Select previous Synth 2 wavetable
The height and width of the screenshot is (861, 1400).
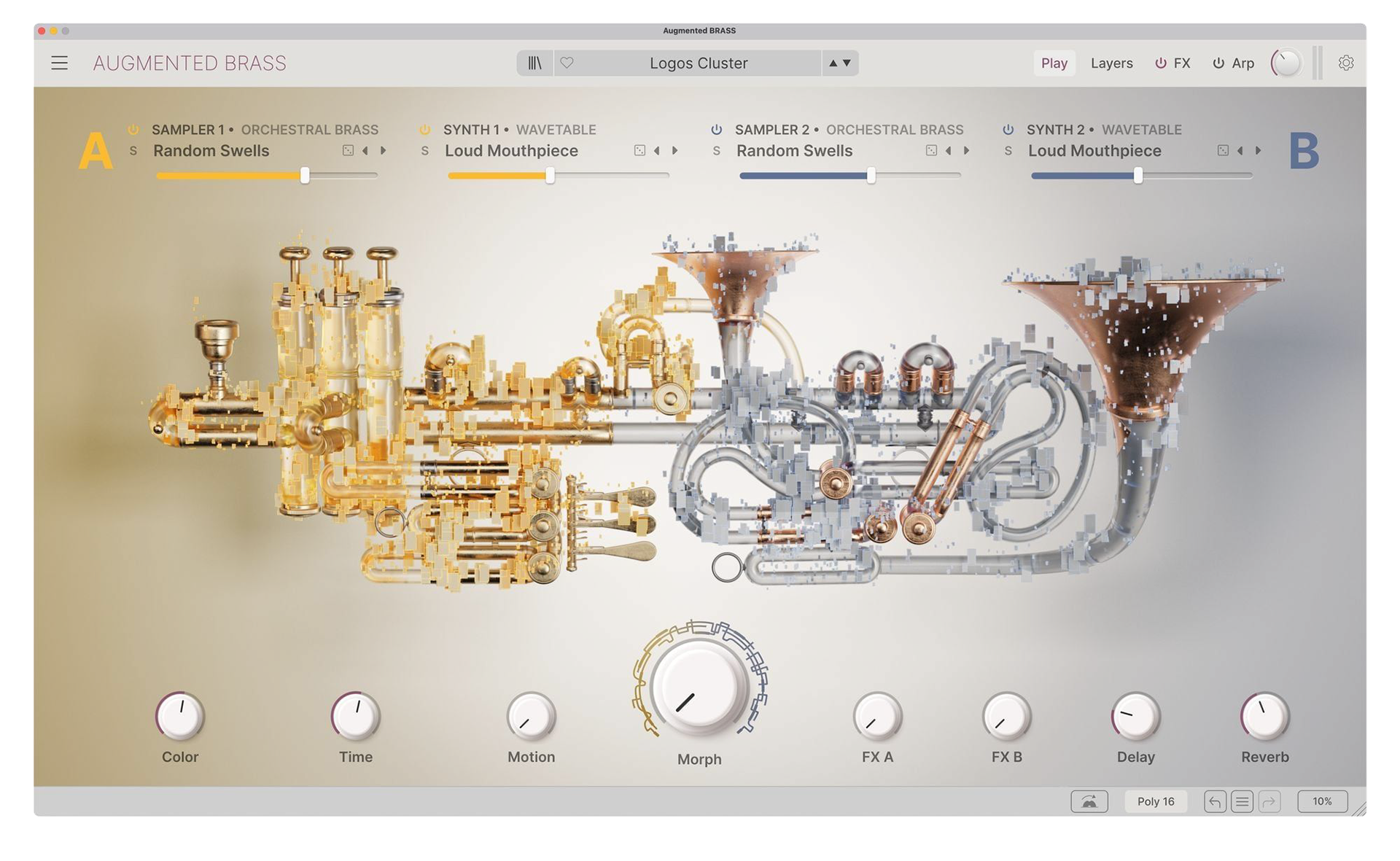tap(1240, 150)
